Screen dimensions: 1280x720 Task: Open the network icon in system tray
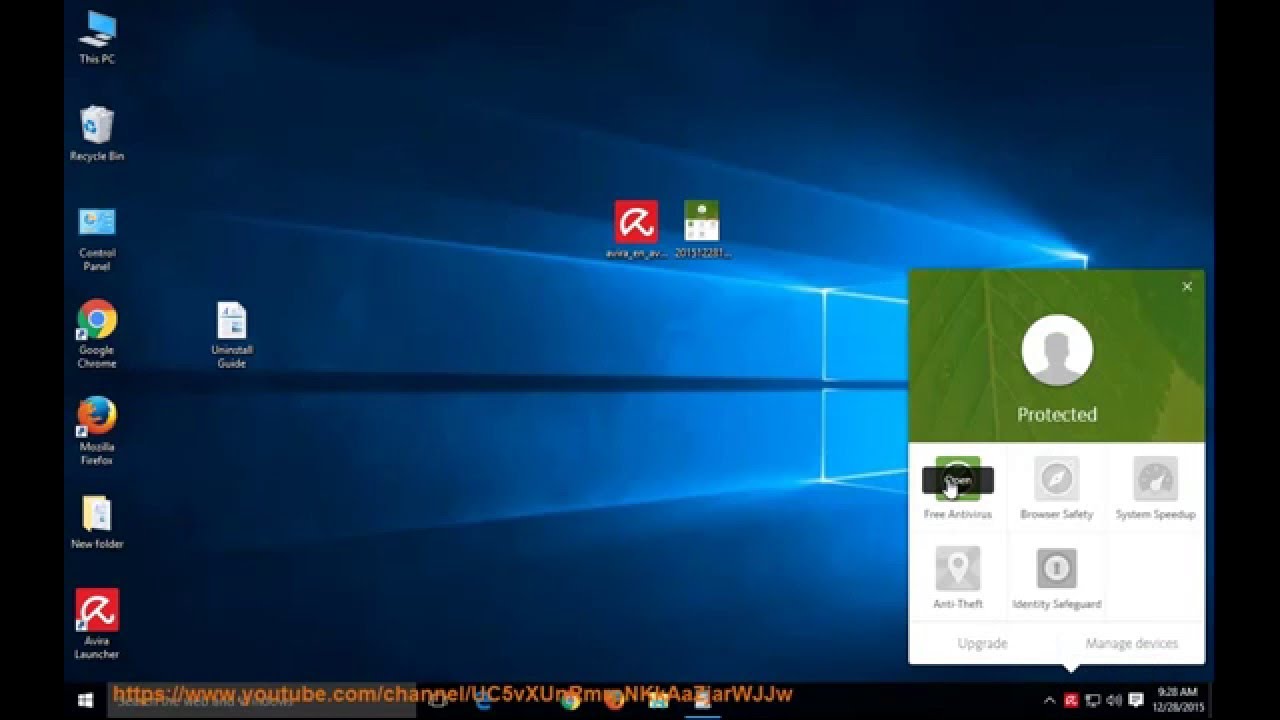tap(1093, 701)
